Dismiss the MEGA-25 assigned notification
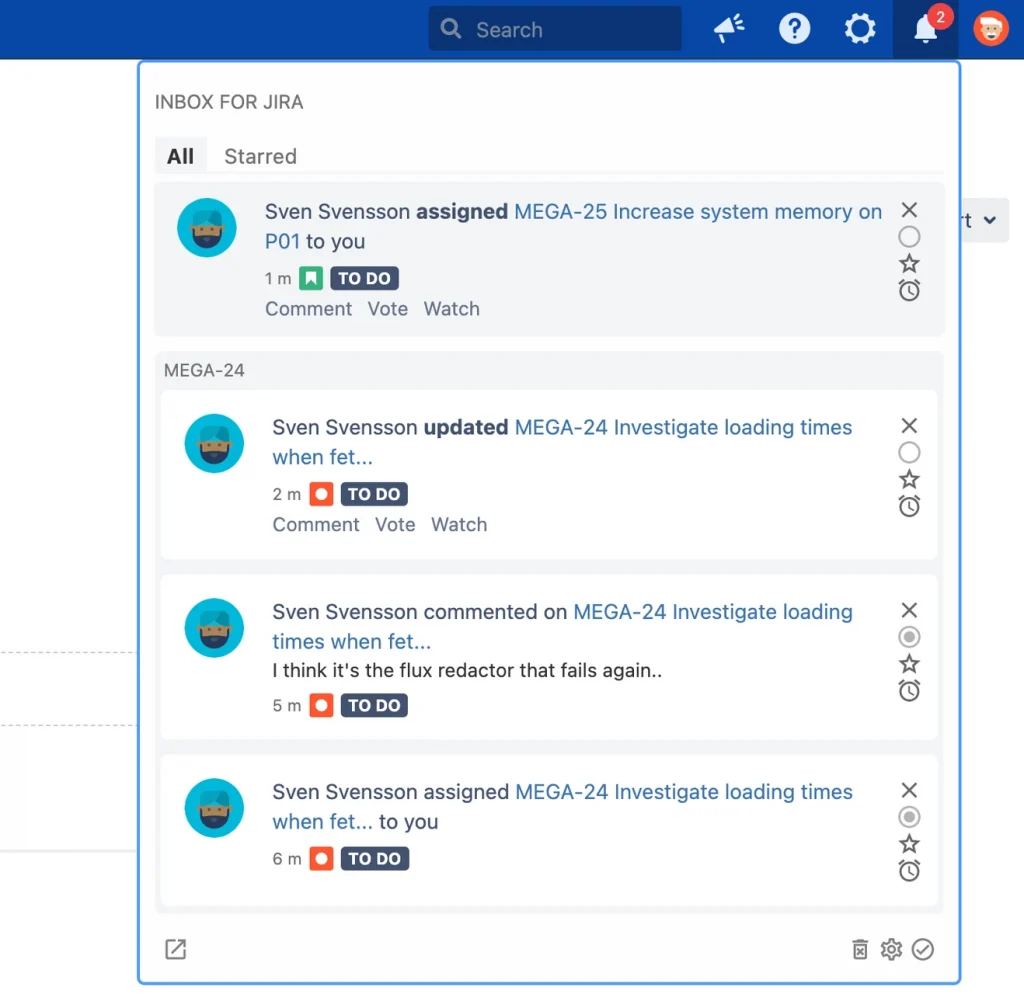 pos(908,210)
